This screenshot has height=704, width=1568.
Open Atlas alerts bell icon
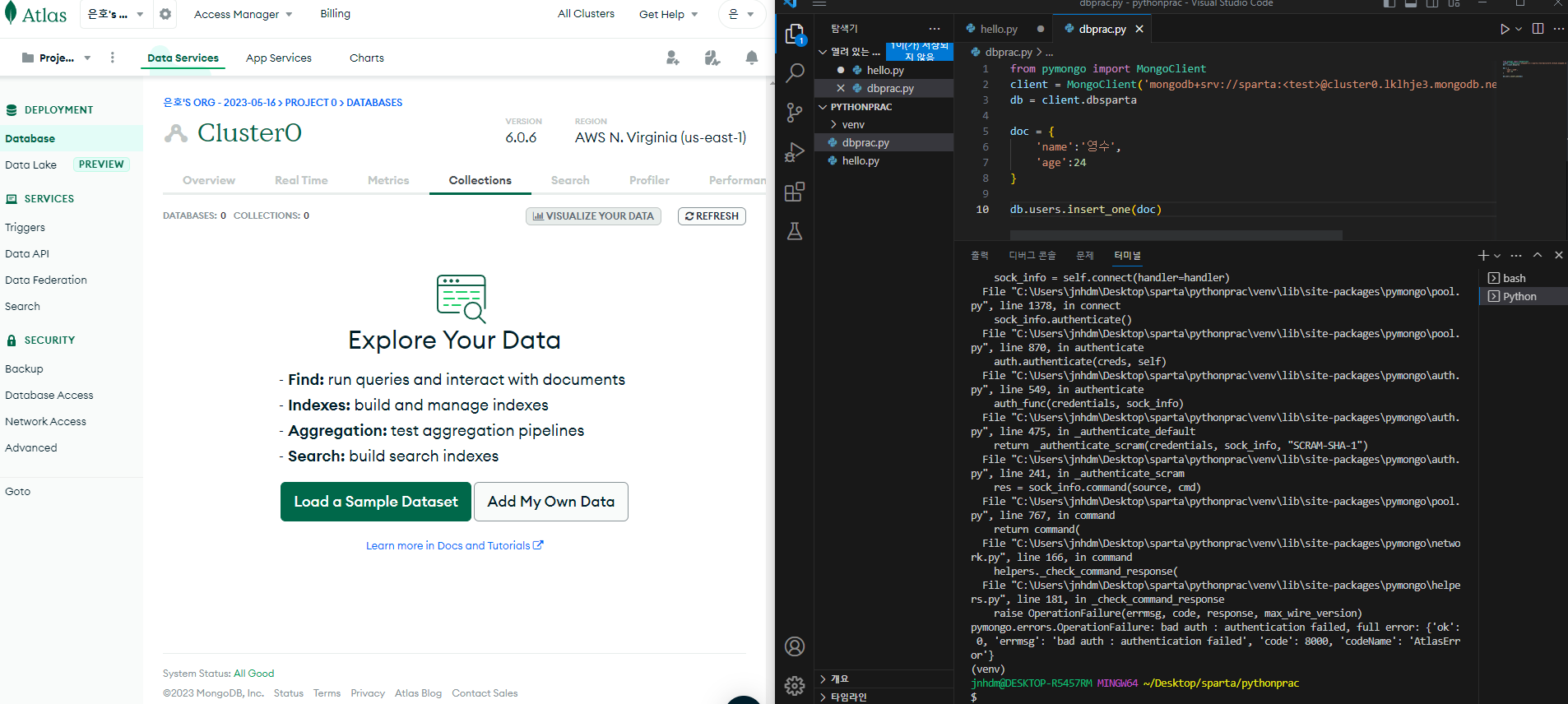pyautogui.click(x=752, y=58)
